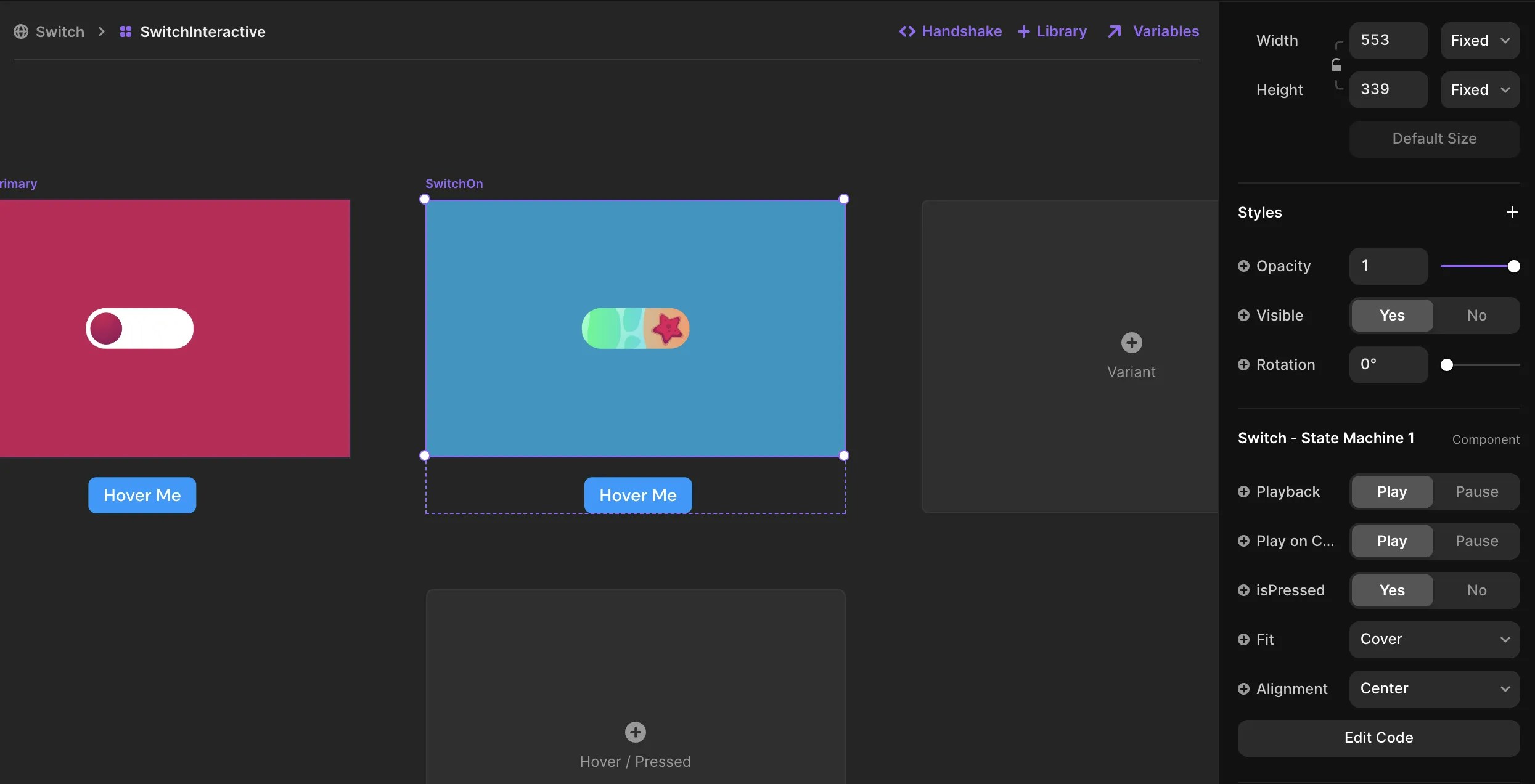Set Playback to Pause
Viewport: 1535px width, 784px height.
pos(1476,491)
